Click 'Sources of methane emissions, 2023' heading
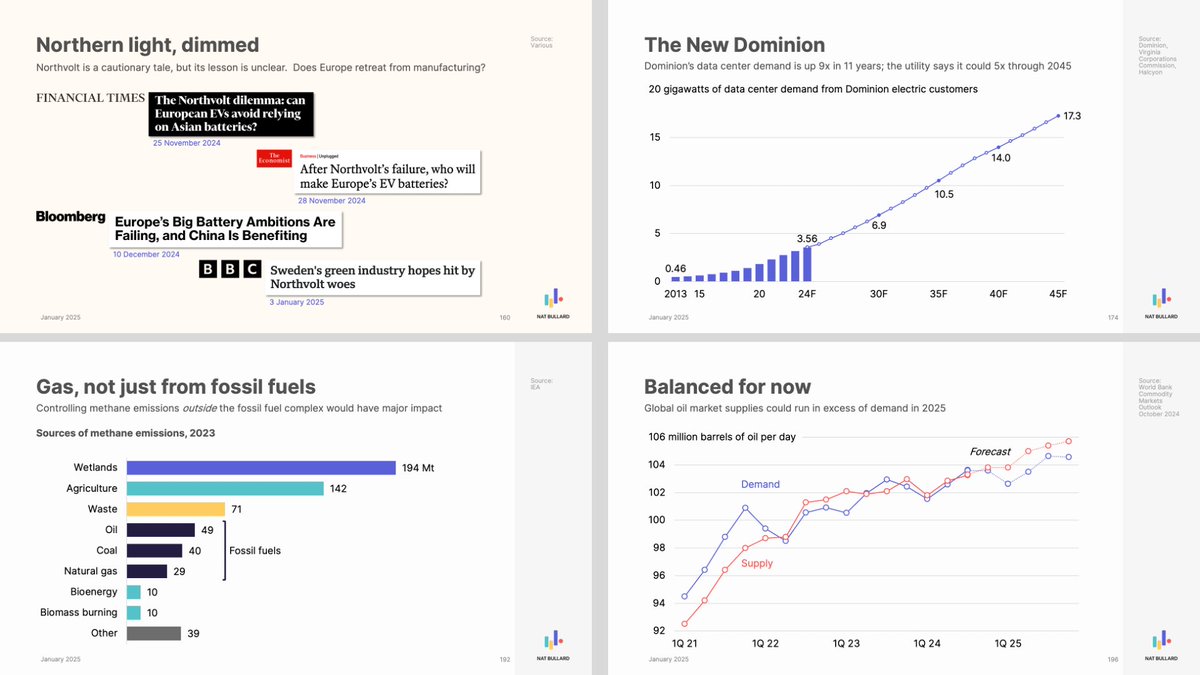Image resolution: width=1200 pixels, height=675 pixels. pyautogui.click(x=126, y=433)
